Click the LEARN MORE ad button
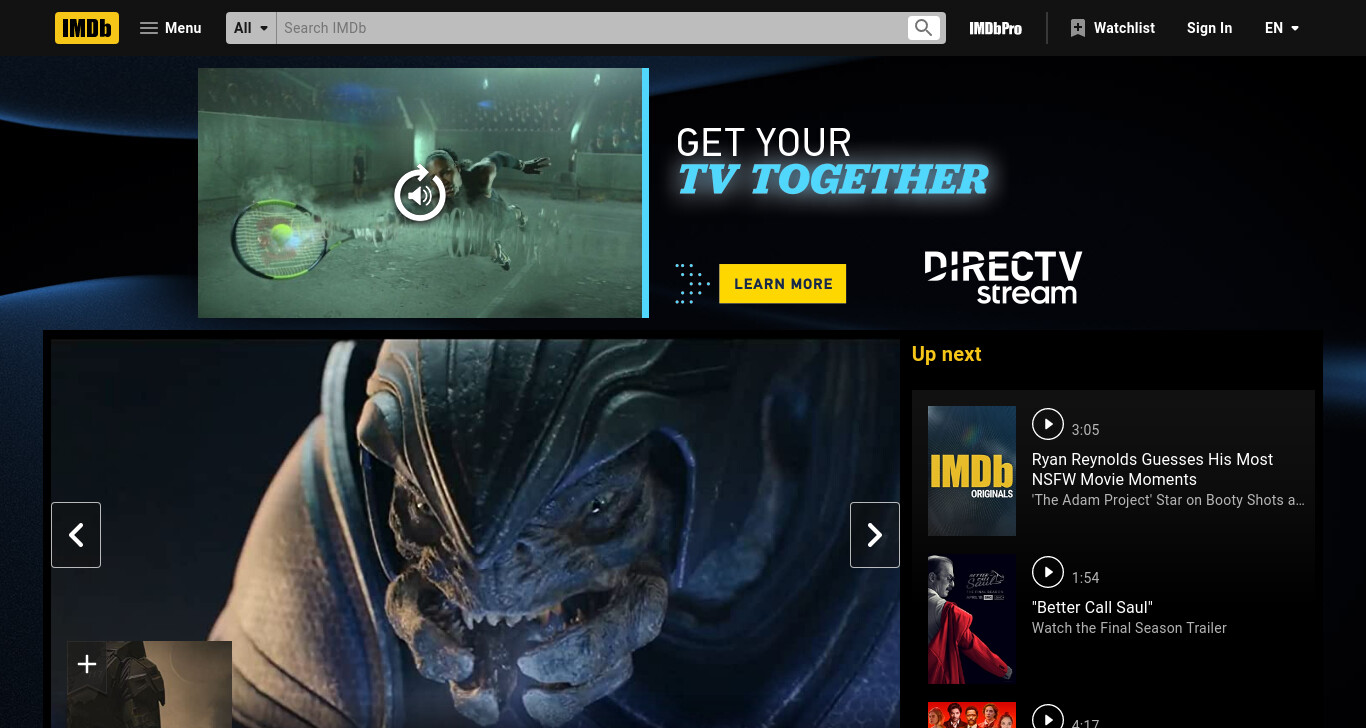 (783, 284)
